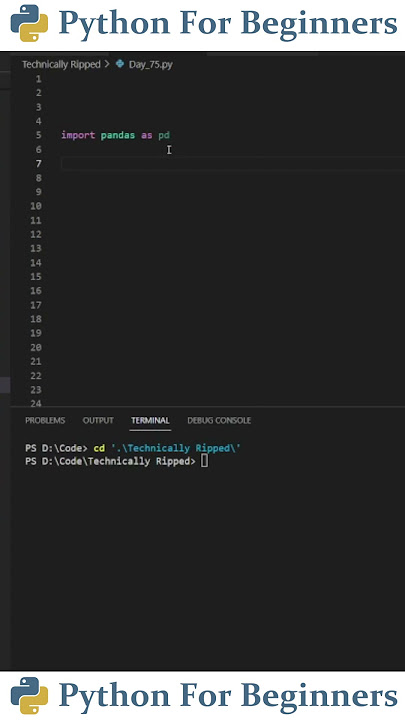Click line number 12 in the gutter
Screen dimensions: 405x720
[36, 234]
